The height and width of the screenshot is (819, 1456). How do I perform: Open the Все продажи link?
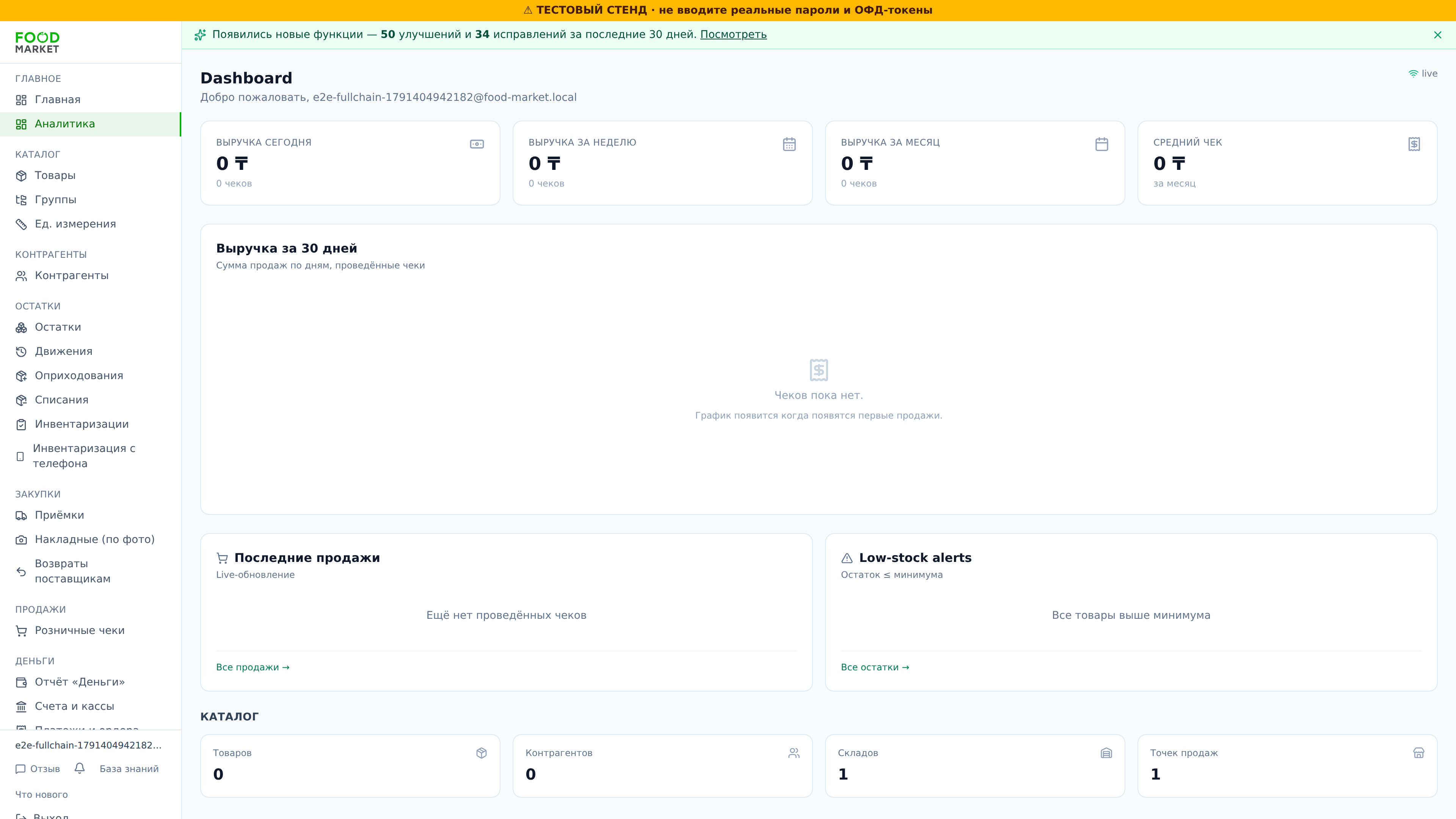pos(253,667)
